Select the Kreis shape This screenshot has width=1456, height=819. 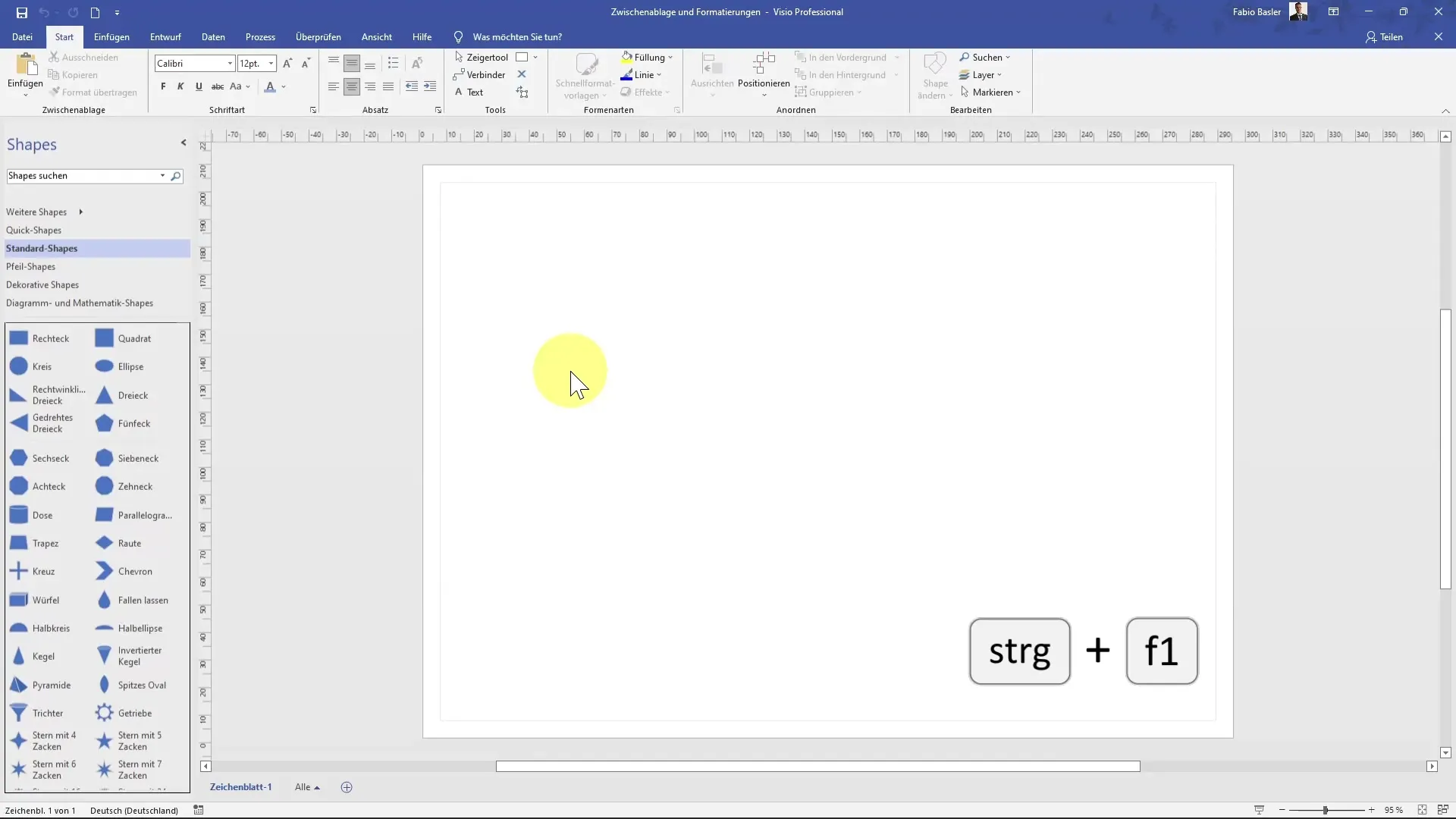31,366
